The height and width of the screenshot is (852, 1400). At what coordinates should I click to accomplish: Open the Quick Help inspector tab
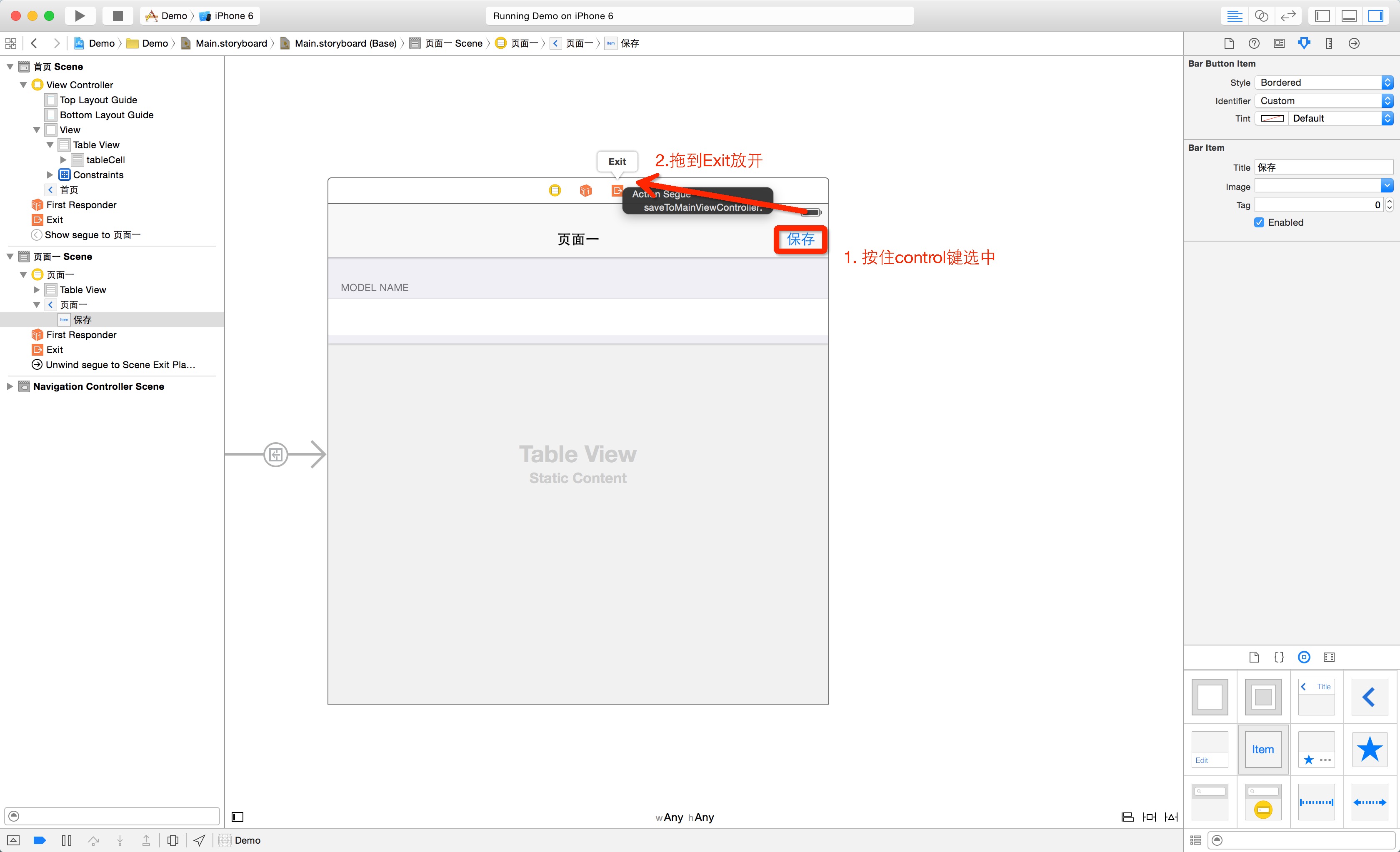coord(1254,43)
